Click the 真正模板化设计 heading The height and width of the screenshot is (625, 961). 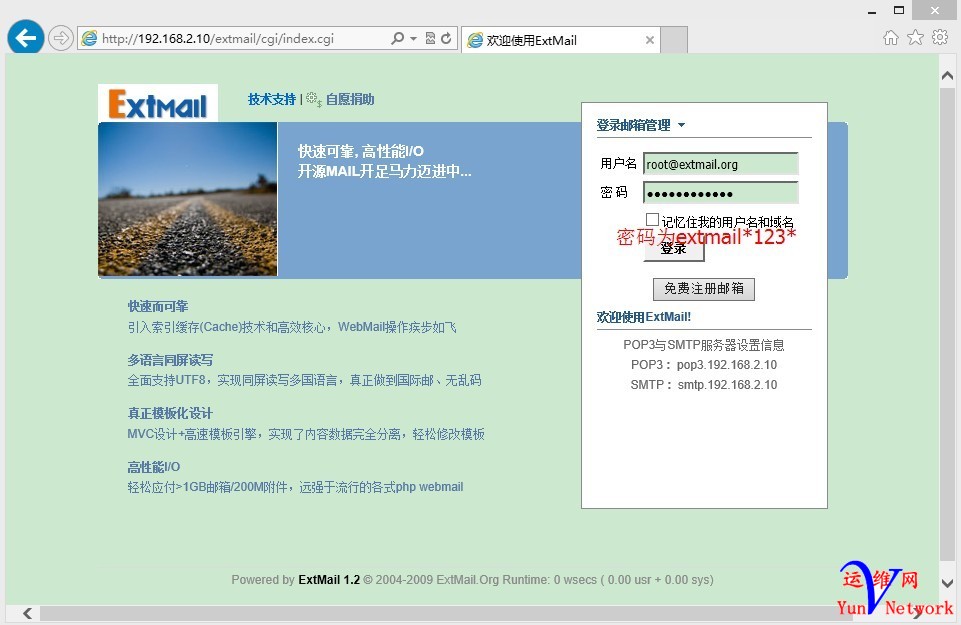click(170, 414)
